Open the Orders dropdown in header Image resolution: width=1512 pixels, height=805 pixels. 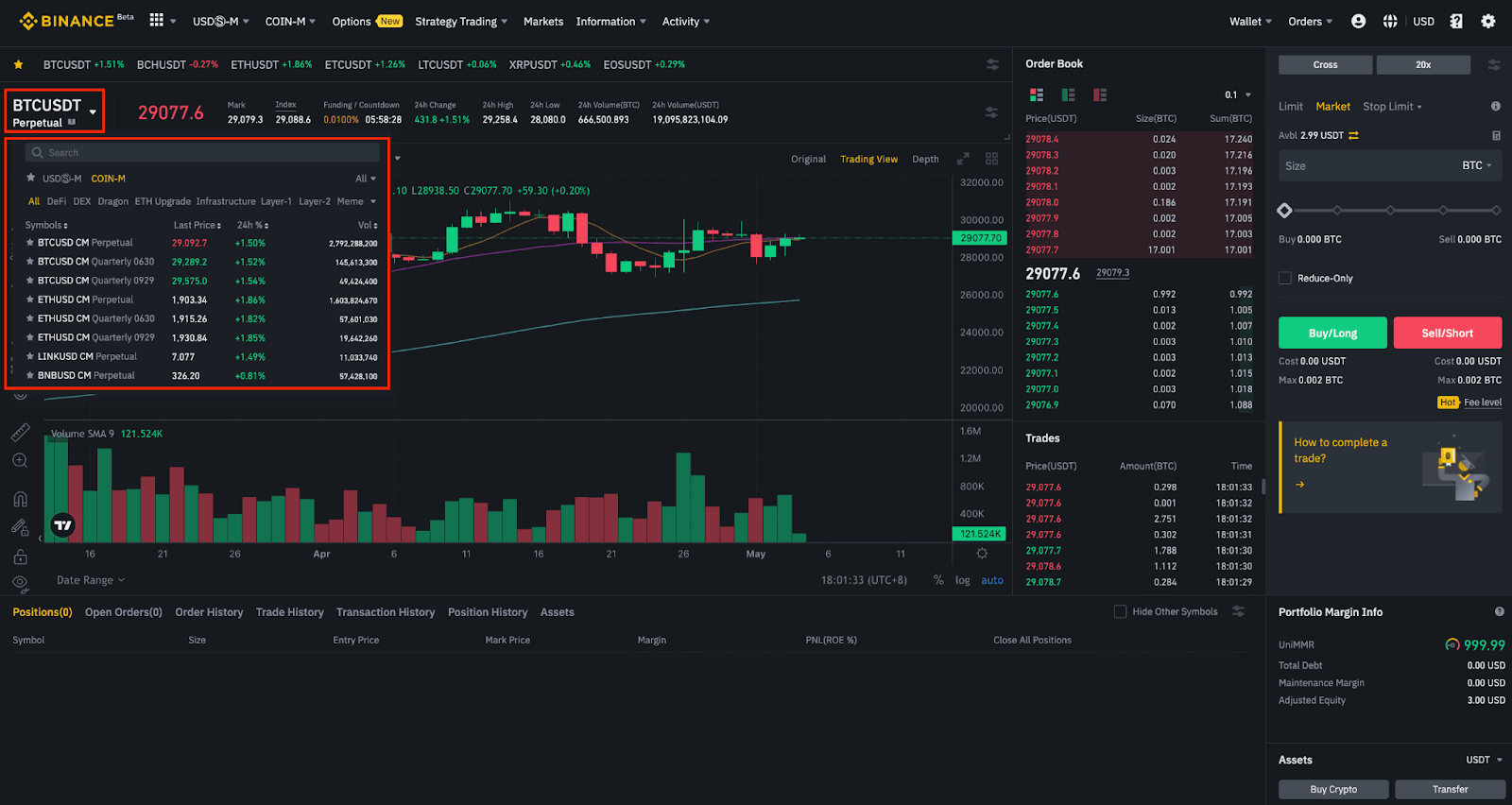[1310, 22]
